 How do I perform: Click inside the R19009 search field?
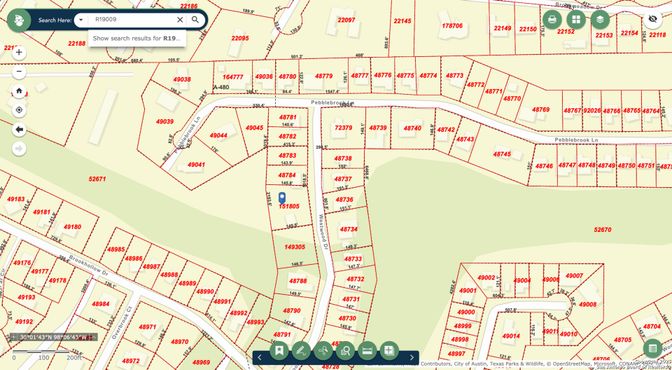pos(132,20)
